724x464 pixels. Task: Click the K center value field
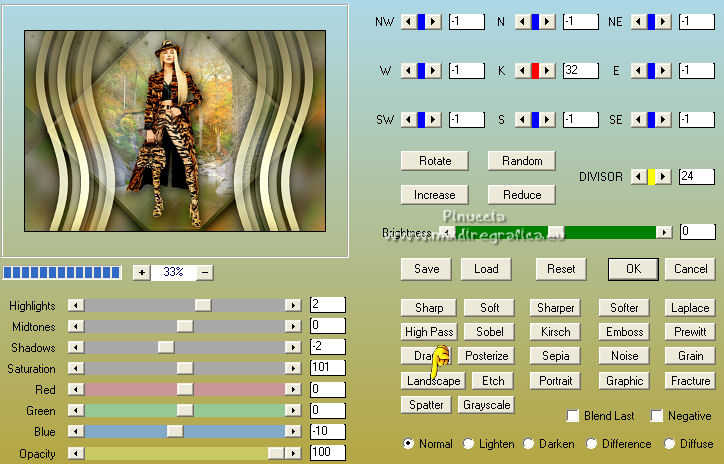coord(581,71)
